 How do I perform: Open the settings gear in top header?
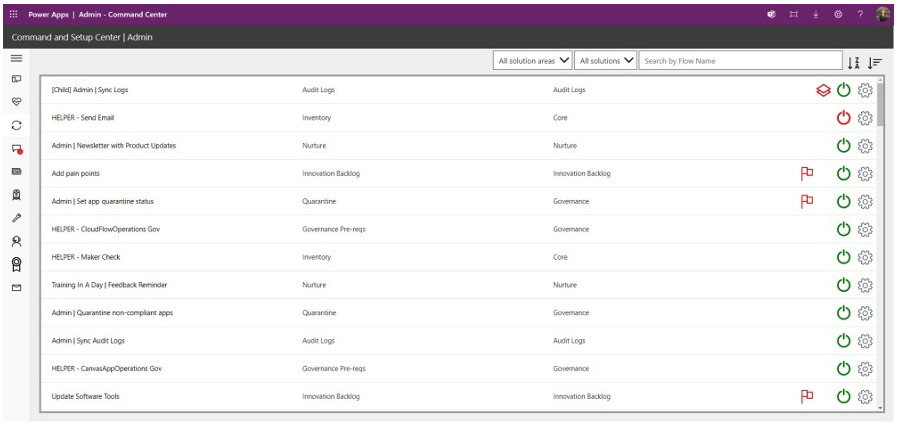pyautogui.click(x=837, y=15)
